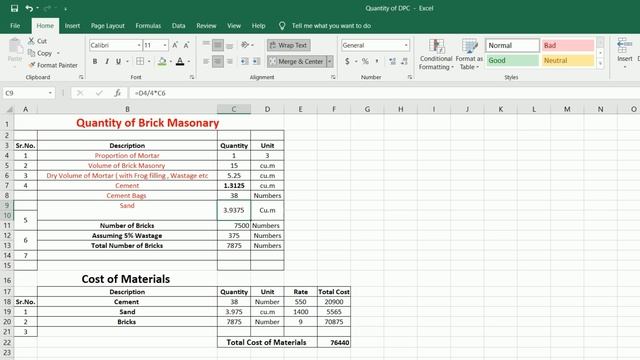Click the Save icon in title bar

point(14,8)
